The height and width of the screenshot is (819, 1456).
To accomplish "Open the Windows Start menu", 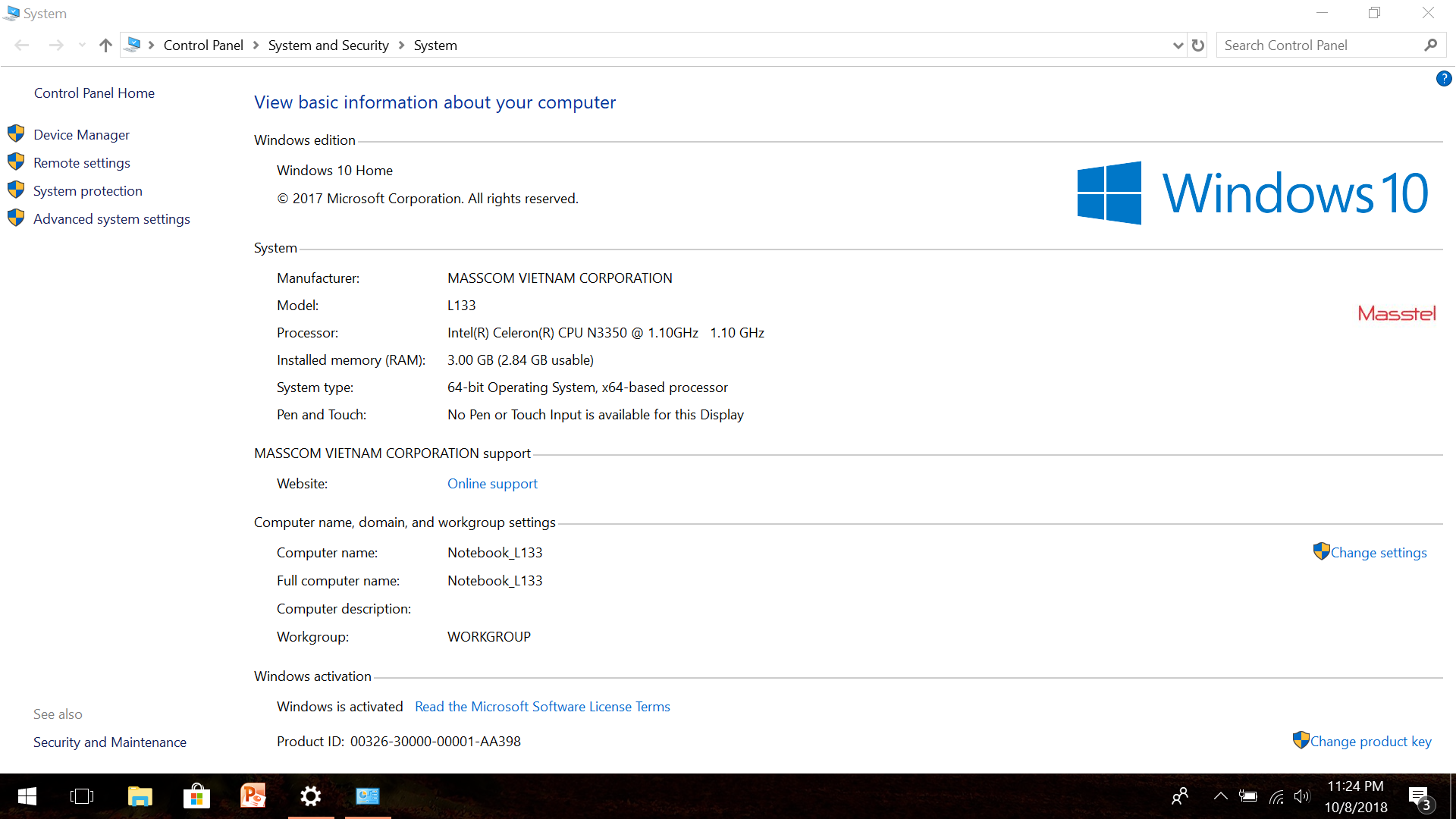I will (x=27, y=796).
